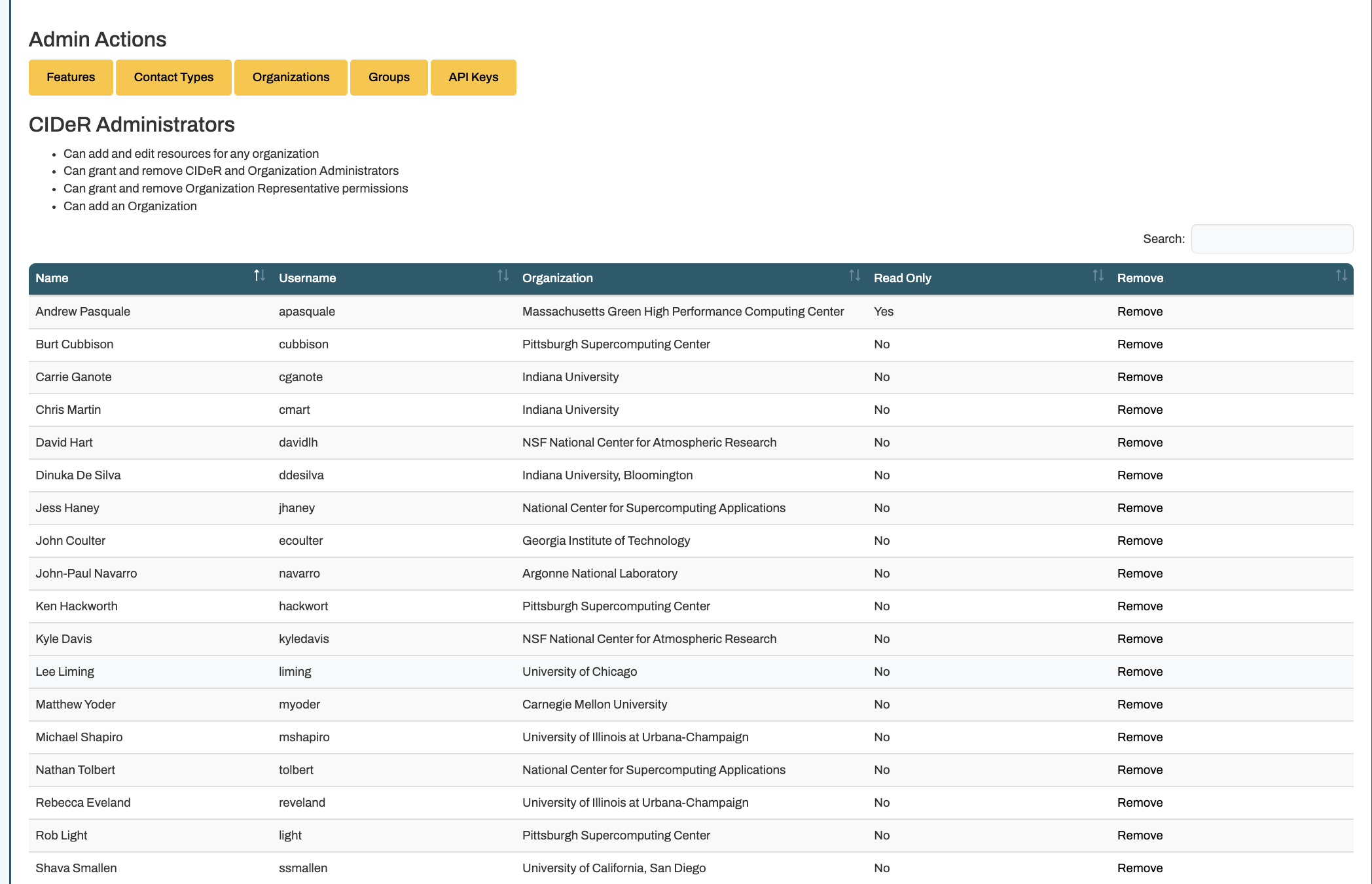The width and height of the screenshot is (1372, 884).
Task: Remove Lee Liming as administrator
Action: (1140, 672)
